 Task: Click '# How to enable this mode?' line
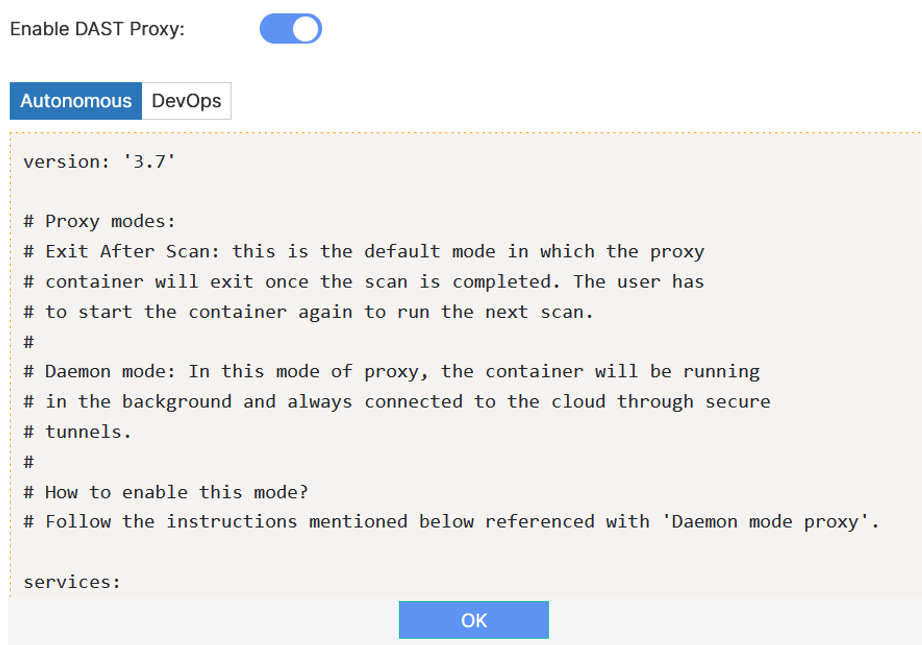point(165,491)
